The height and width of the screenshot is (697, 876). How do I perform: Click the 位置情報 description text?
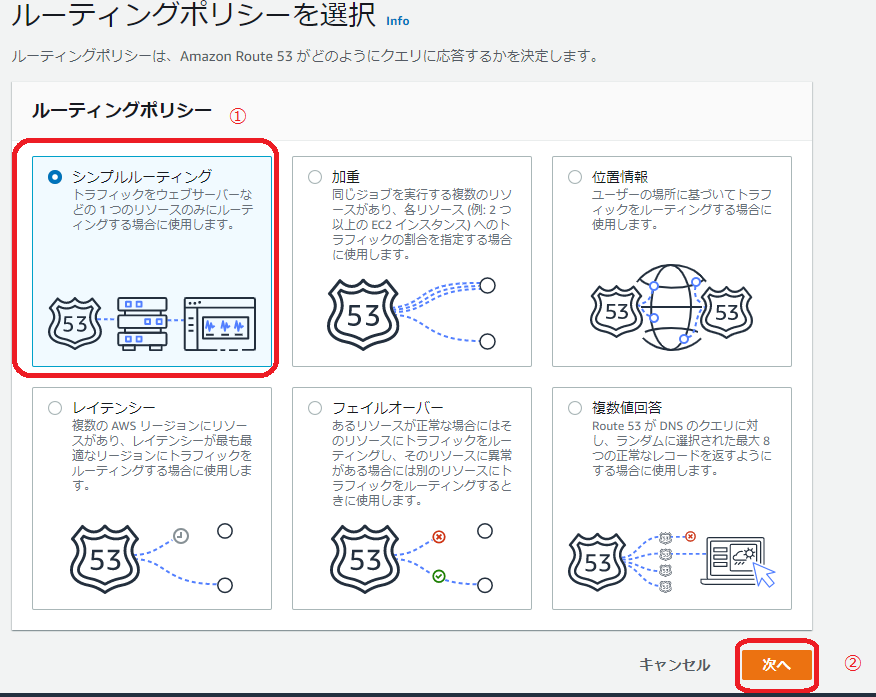tap(682, 209)
